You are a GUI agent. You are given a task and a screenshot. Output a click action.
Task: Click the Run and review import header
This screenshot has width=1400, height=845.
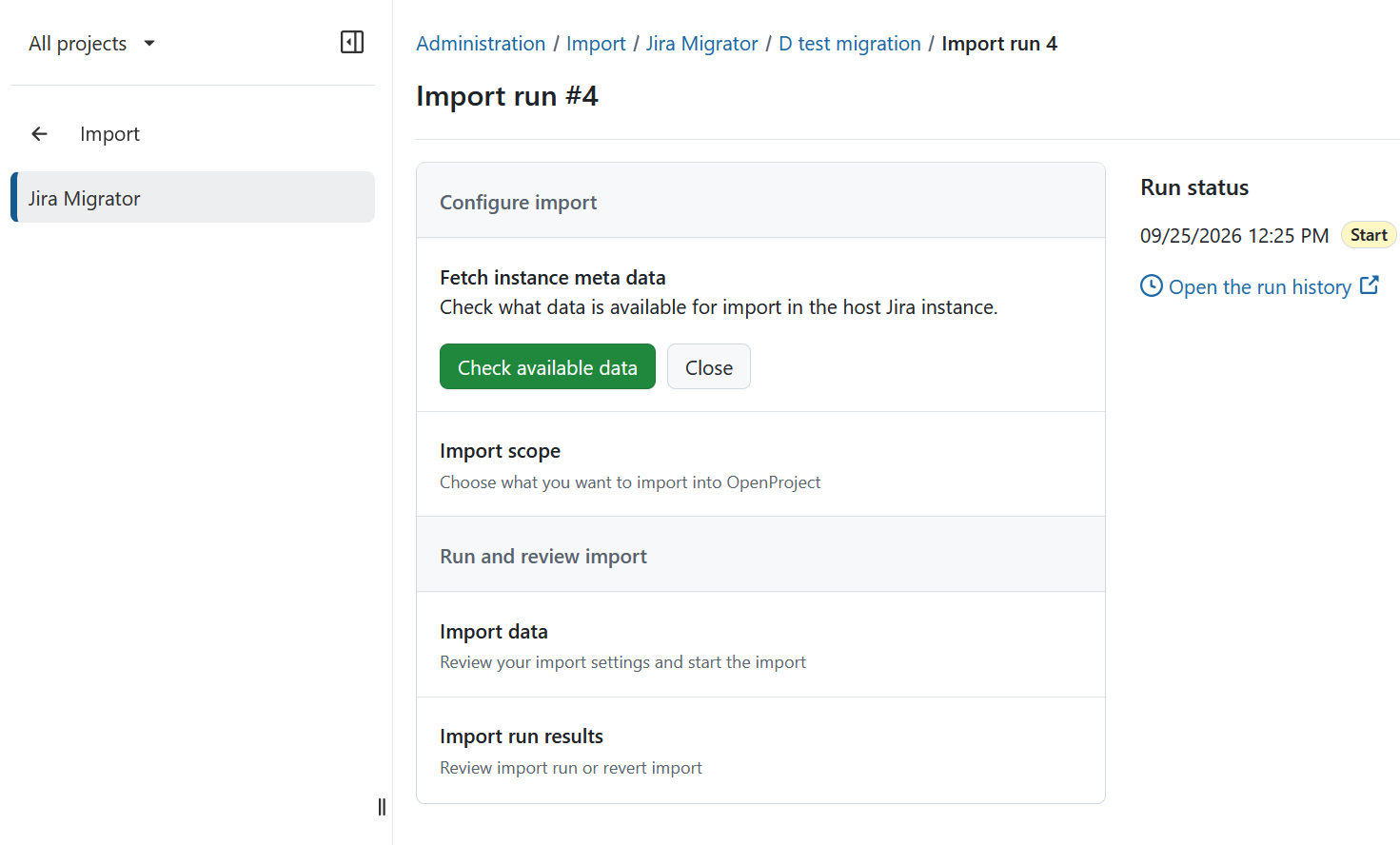pyautogui.click(x=760, y=555)
